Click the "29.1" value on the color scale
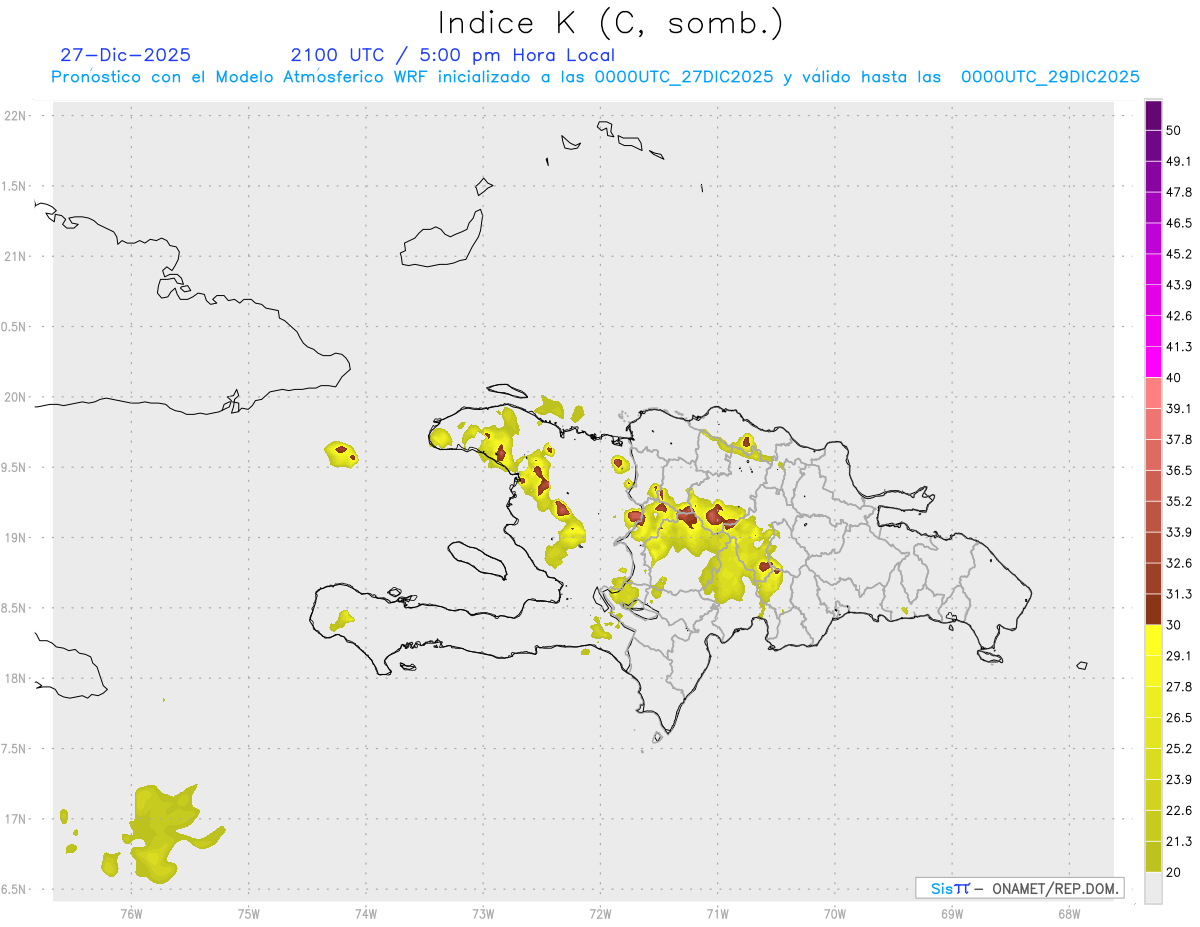 point(1179,656)
